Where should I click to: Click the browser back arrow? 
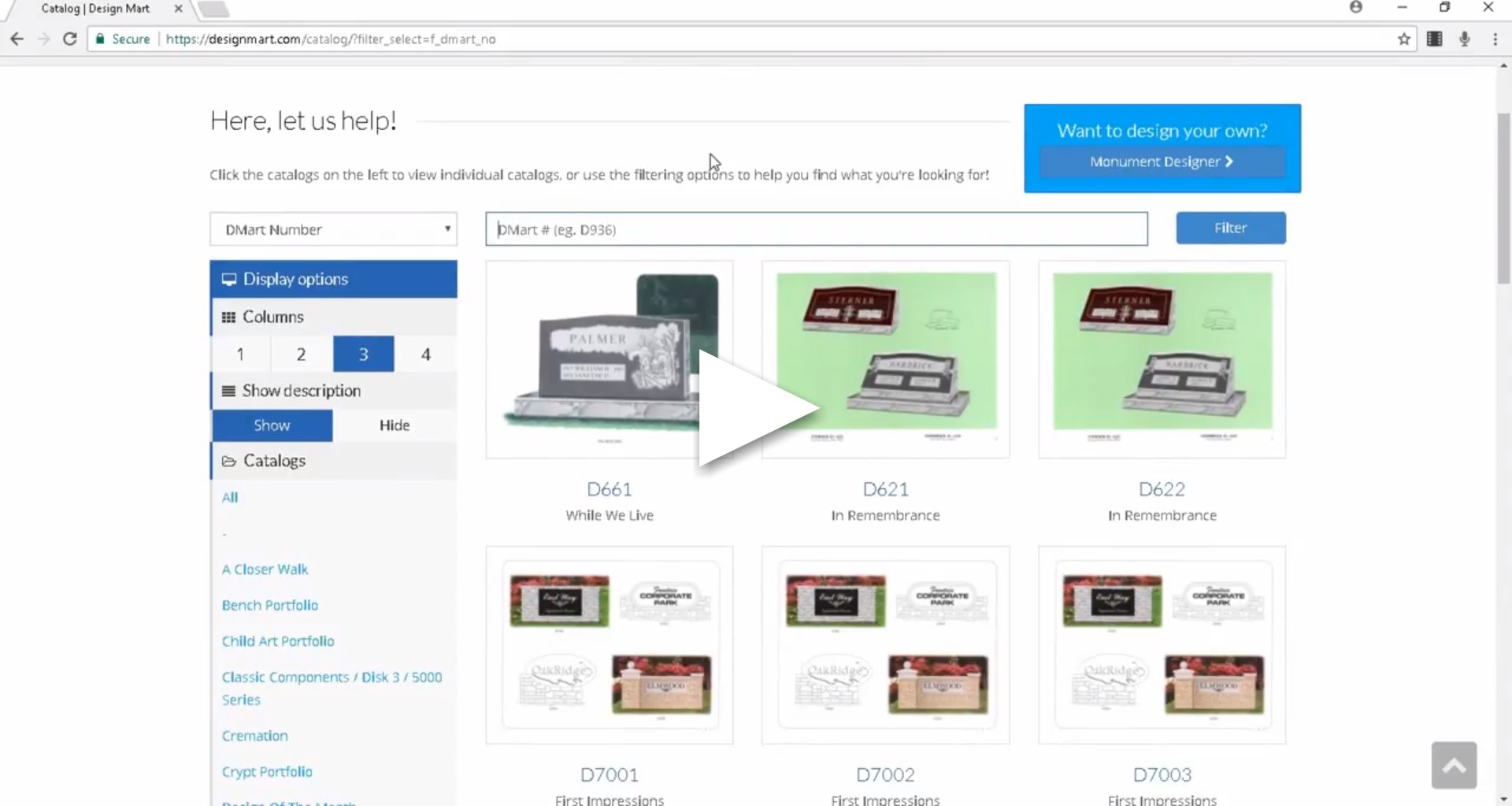tap(17, 39)
